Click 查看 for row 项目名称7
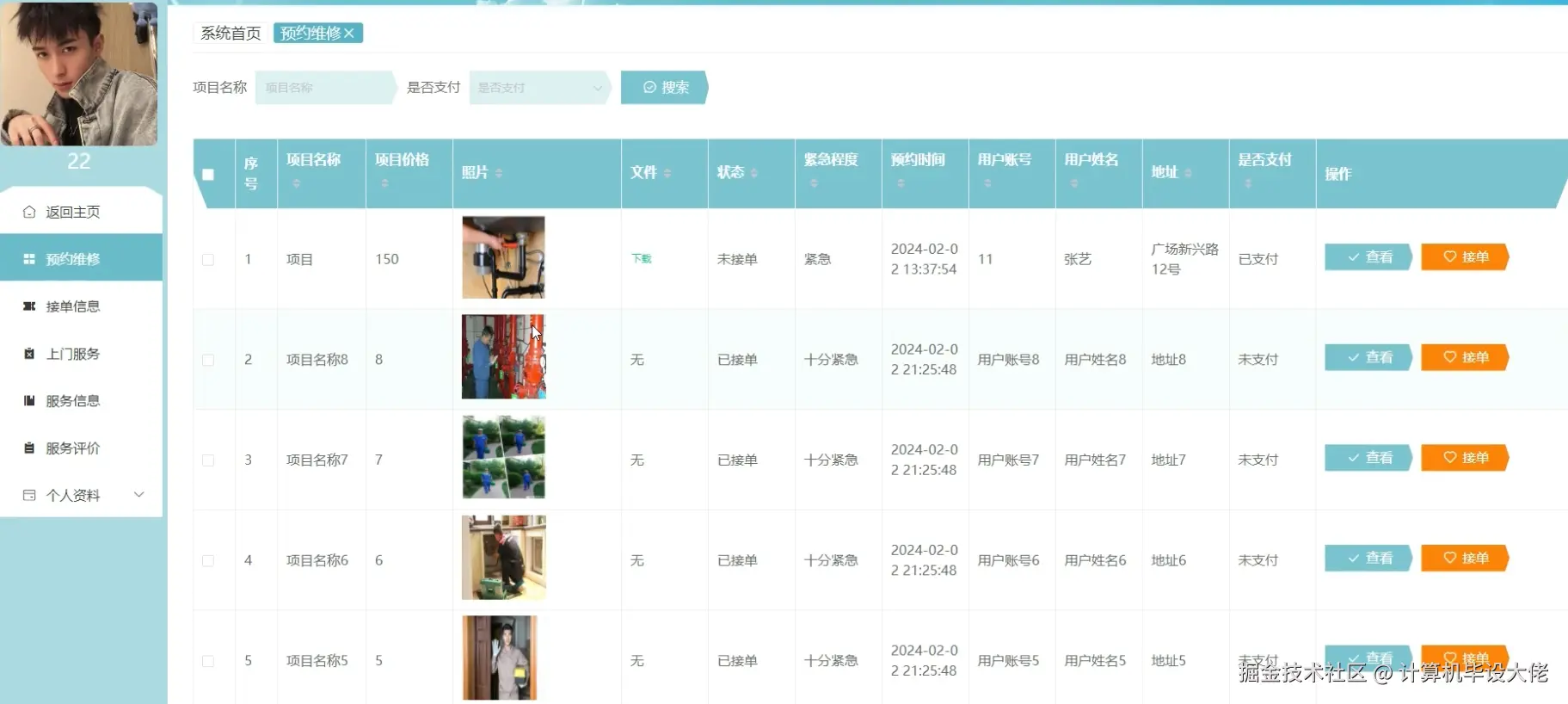The height and width of the screenshot is (704, 1568). tap(1368, 458)
